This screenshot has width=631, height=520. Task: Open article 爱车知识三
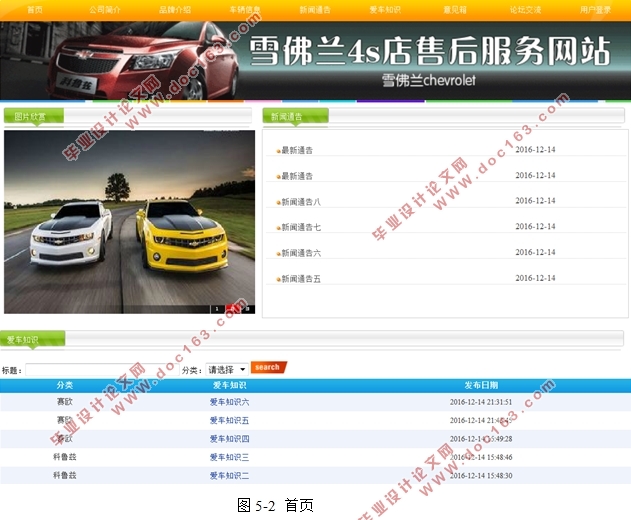[229, 457]
